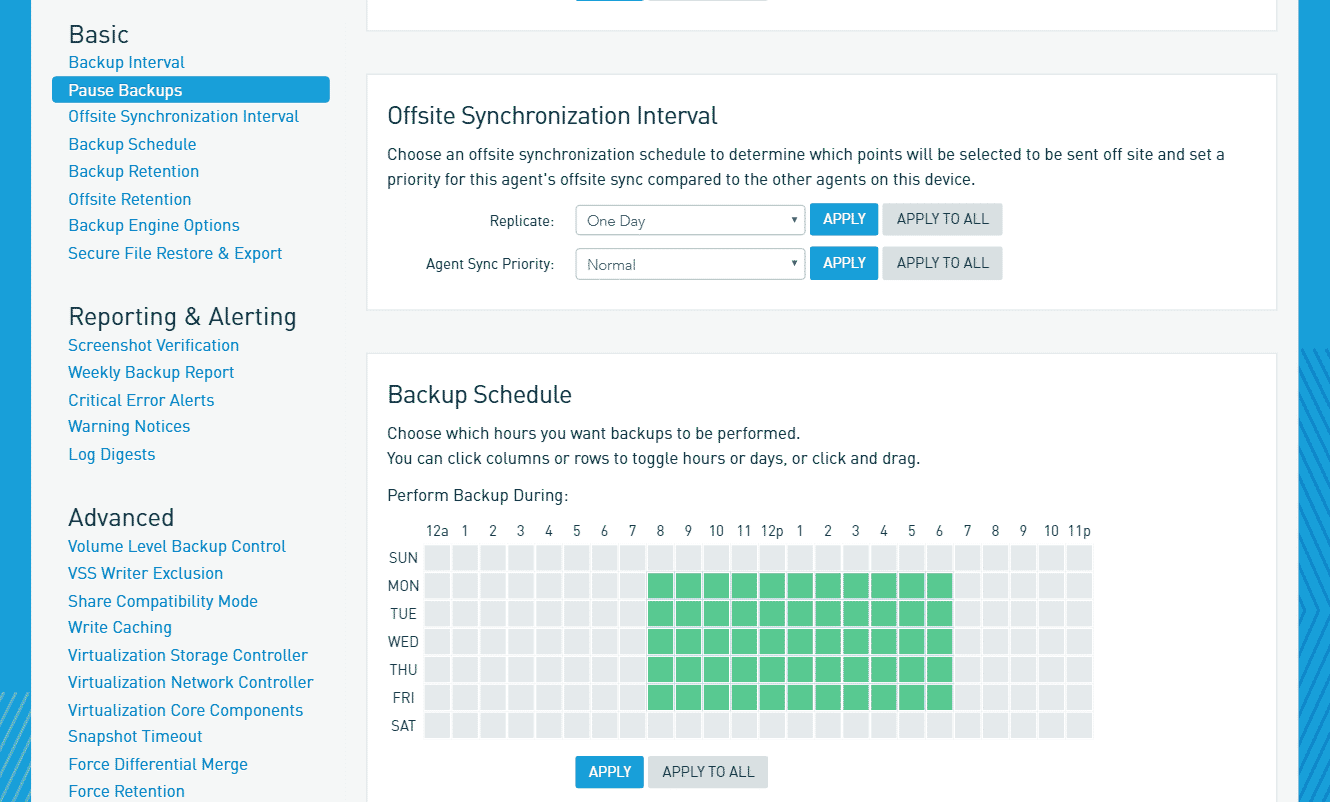Expand the Replicate dropdown showing One Day

coord(689,219)
